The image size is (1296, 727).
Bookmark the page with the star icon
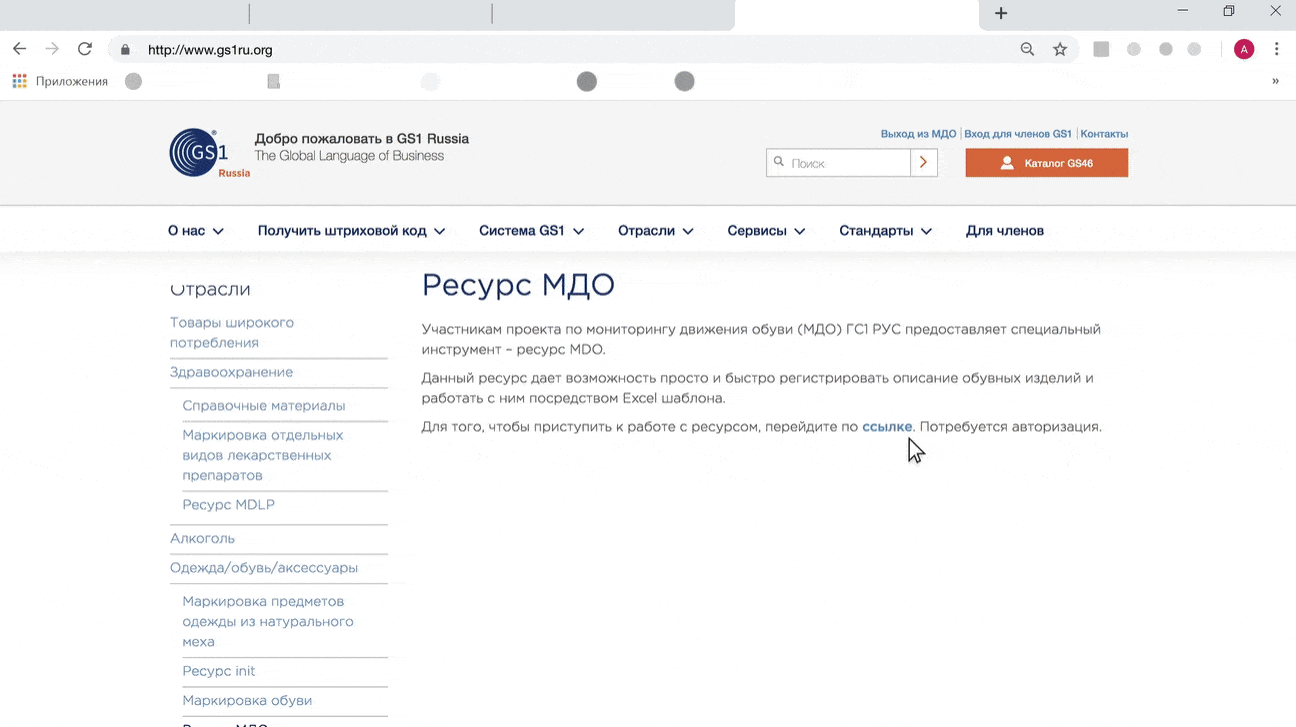tap(1060, 49)
